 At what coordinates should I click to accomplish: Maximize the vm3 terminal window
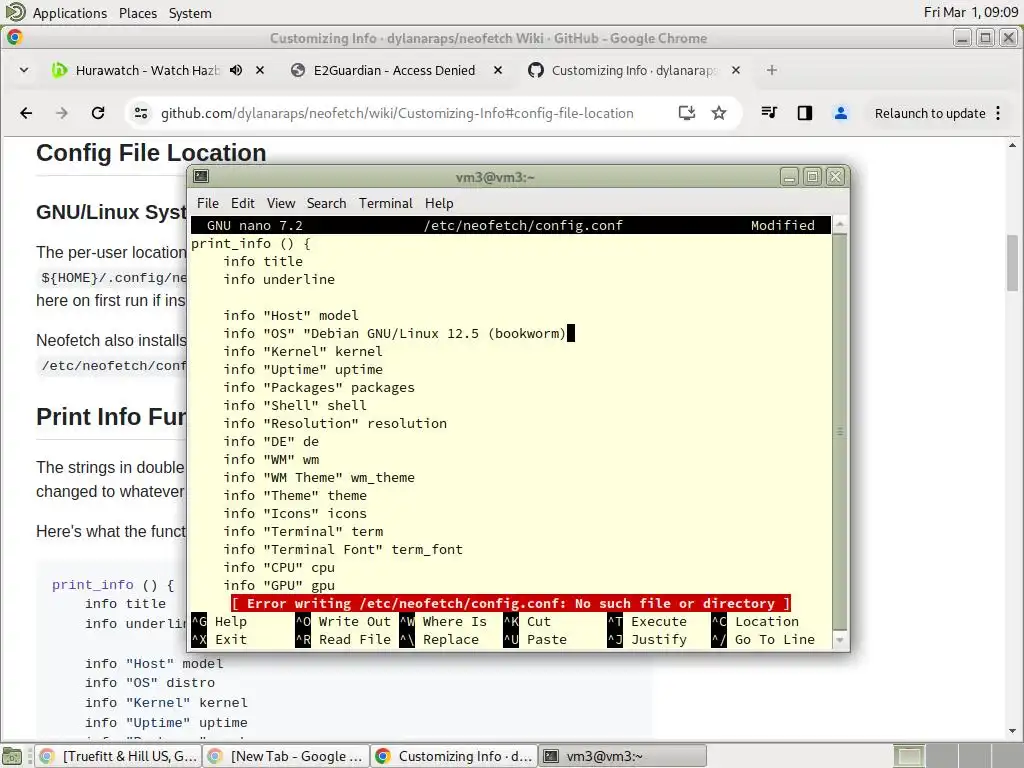[x=812, y=176]
